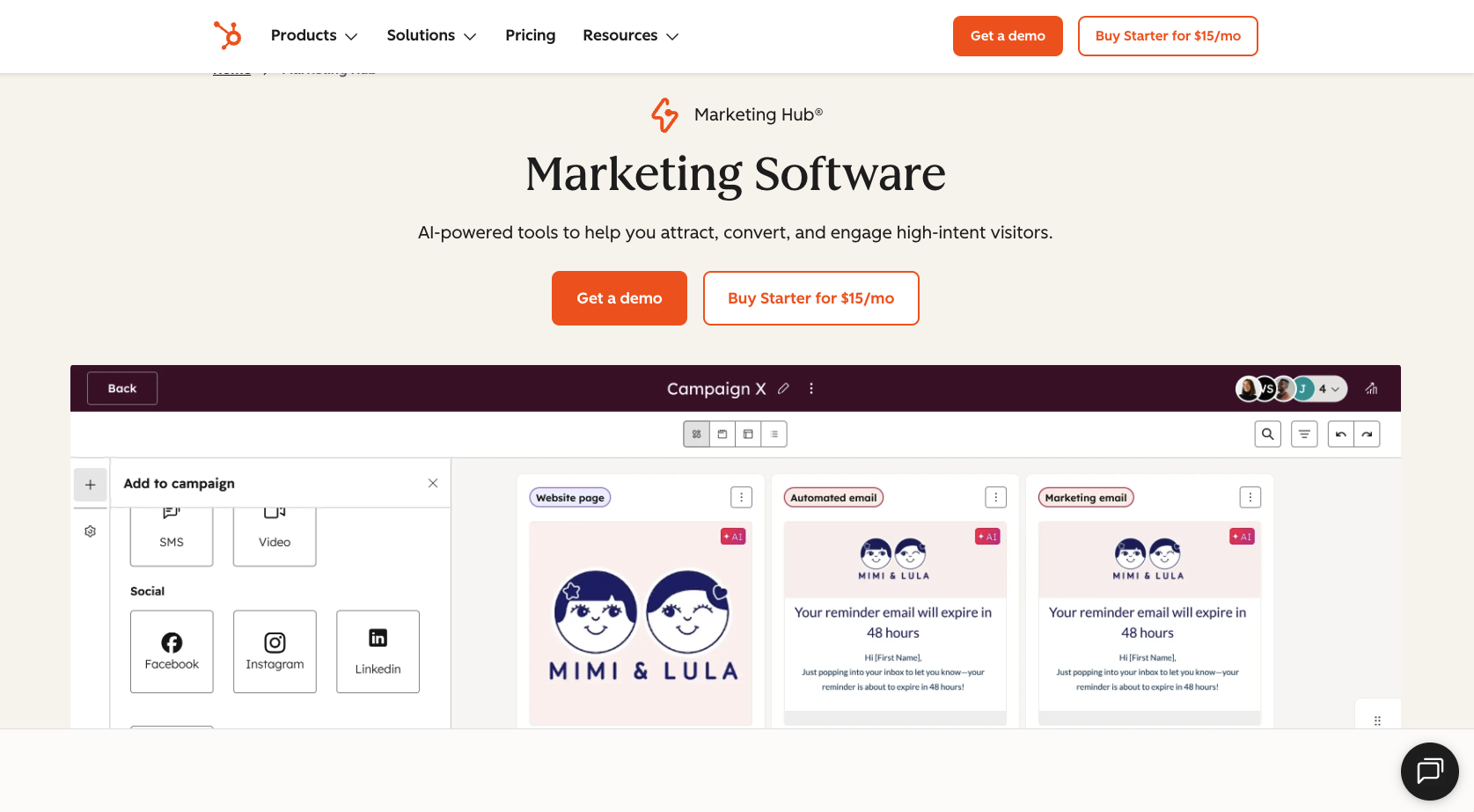Screen dimensions: 1474x812
Task: Open the Pricing nav item
Action: point(530,35)
